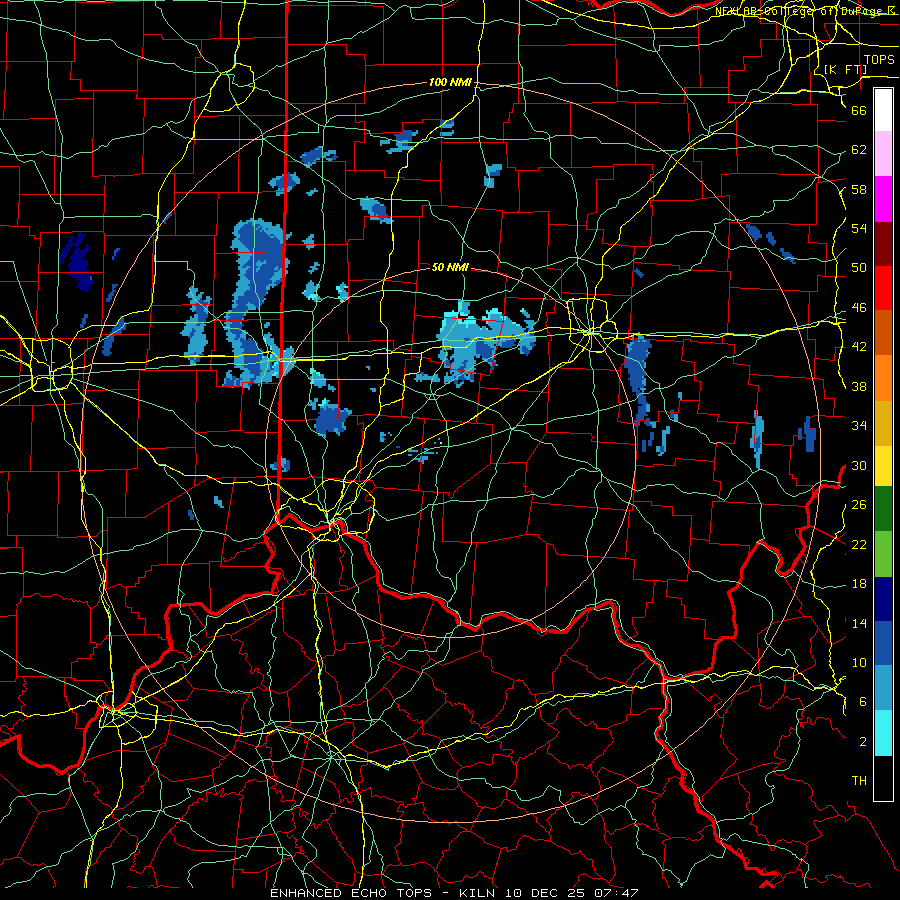Pick the dark red legend swatch
The width and height of the screenshot is (900, 900).
[883, 243]
